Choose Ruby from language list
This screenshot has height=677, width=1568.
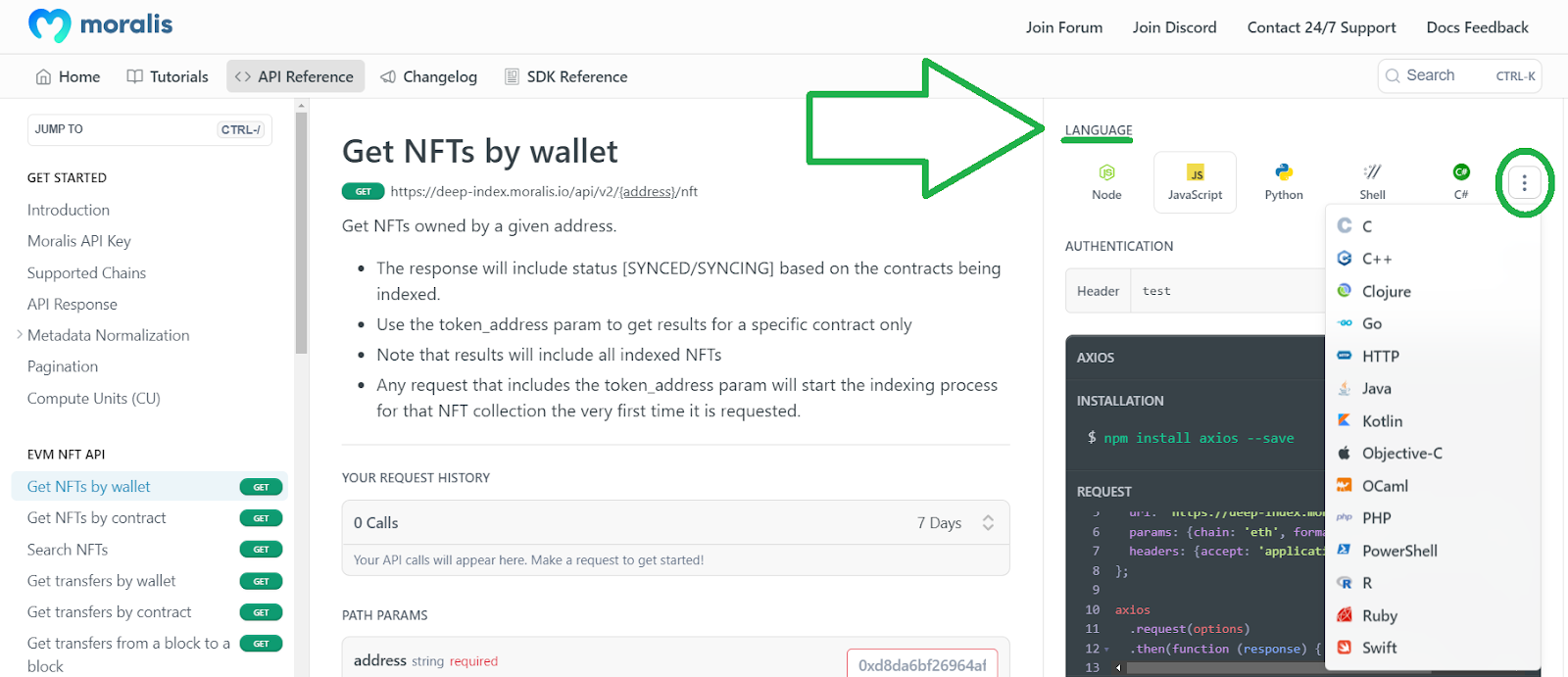click(1432, 615)
